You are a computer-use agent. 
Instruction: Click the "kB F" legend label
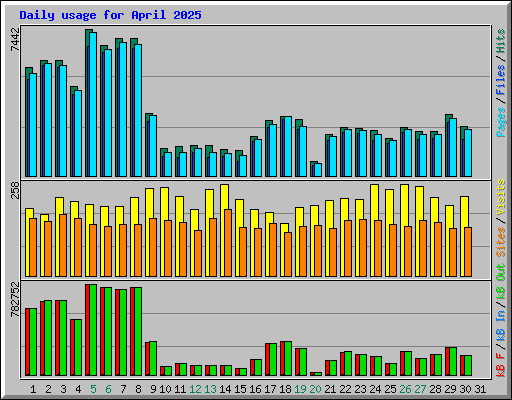501,365
